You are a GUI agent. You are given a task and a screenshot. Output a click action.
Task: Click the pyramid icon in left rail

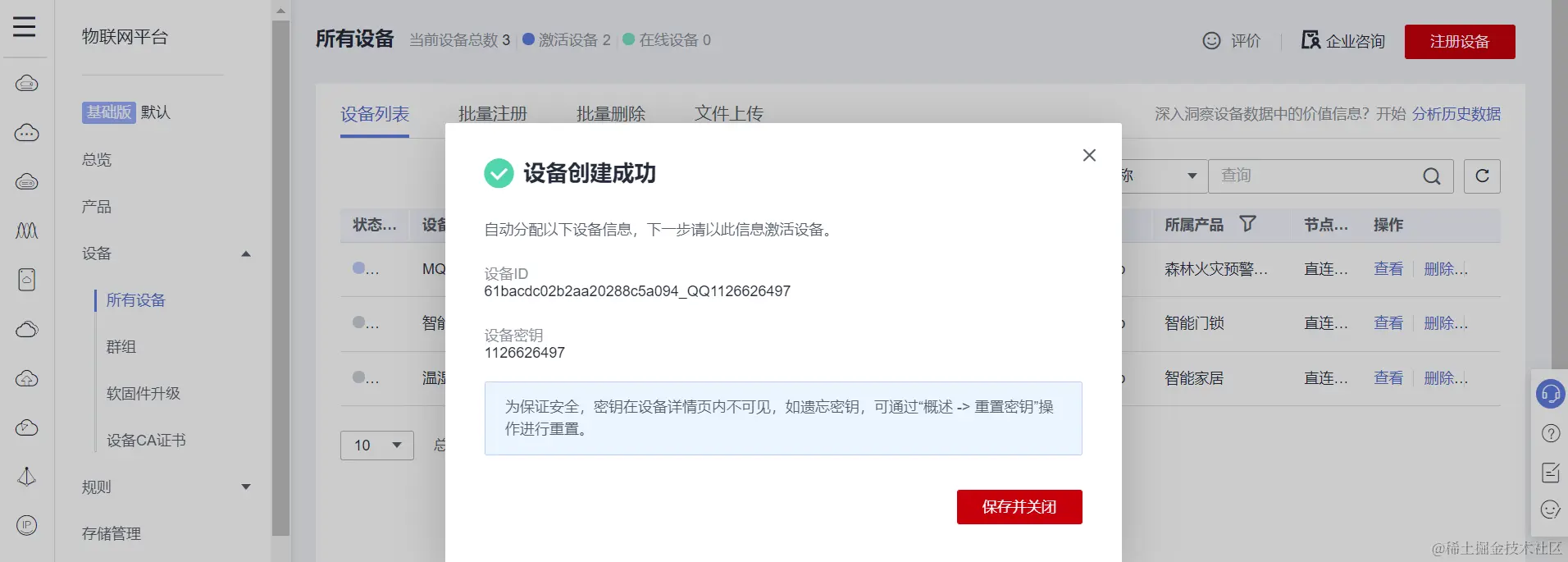27,477
